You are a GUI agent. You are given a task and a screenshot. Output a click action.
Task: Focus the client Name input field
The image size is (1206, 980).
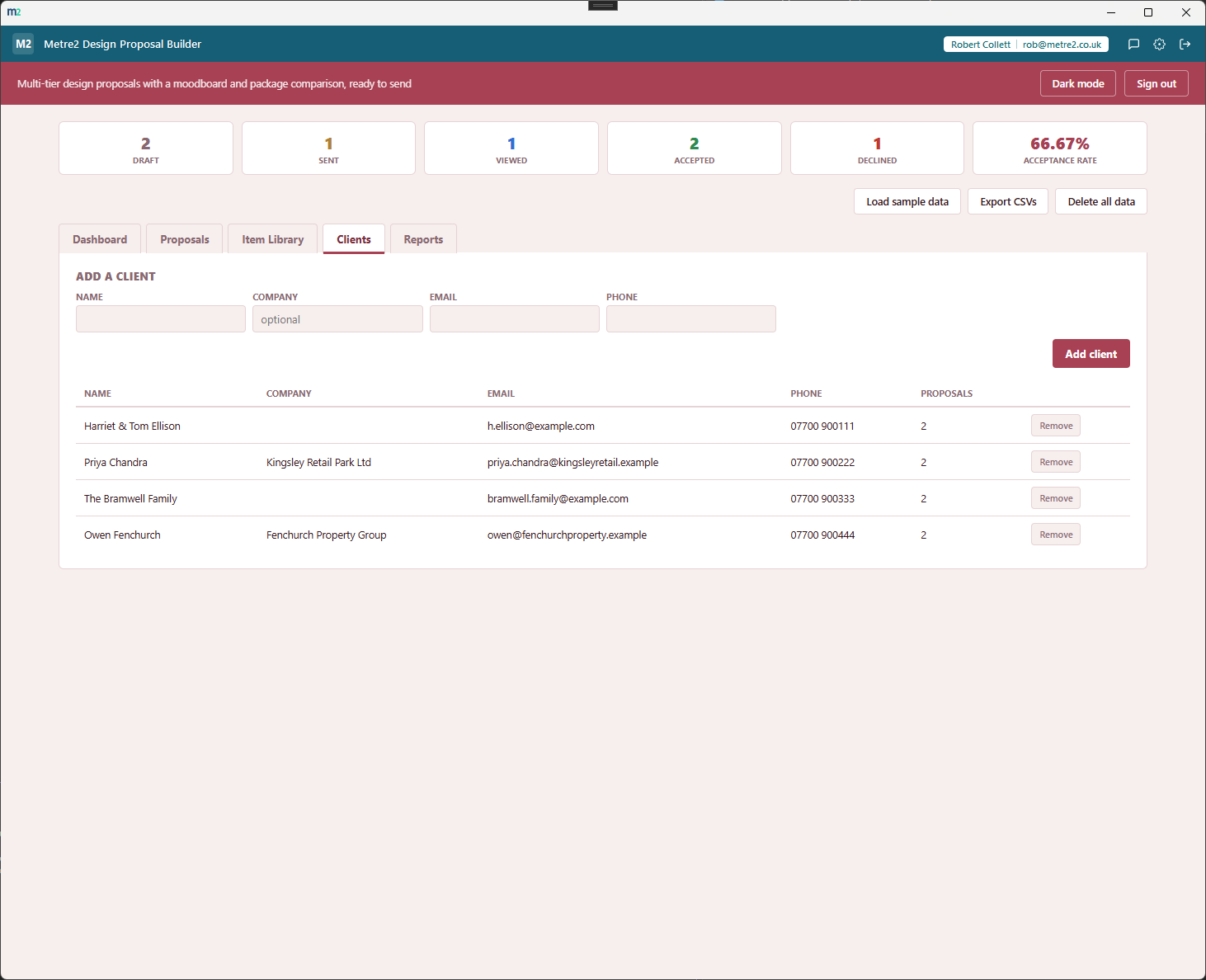(161, 319)
